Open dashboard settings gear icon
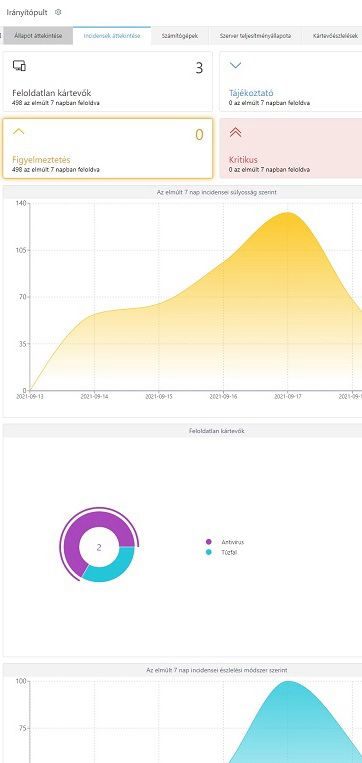 click(x=58, y=12)
